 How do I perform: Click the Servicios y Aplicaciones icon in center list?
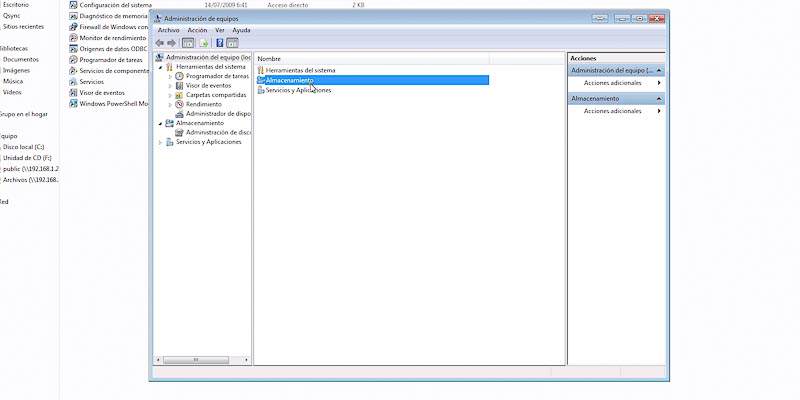261,90
